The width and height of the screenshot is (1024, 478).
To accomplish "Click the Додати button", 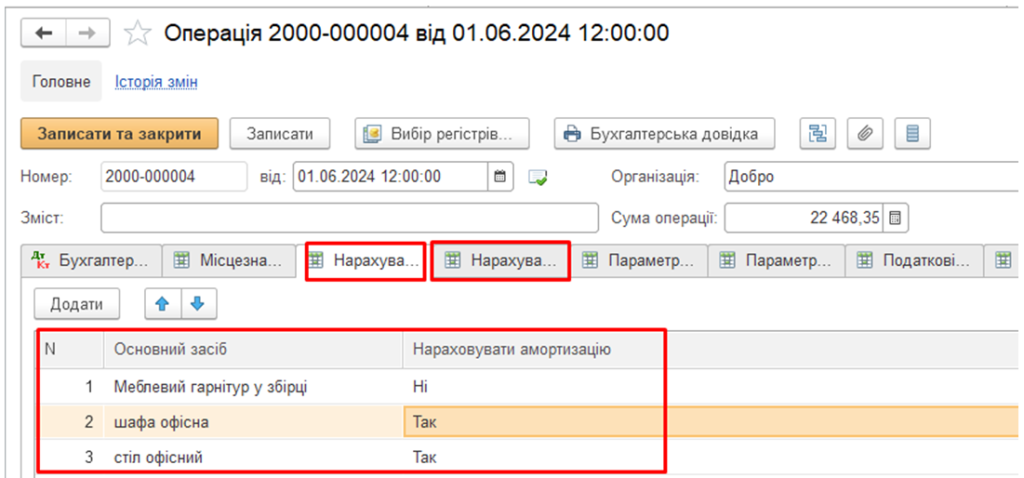I will (76, 303).
